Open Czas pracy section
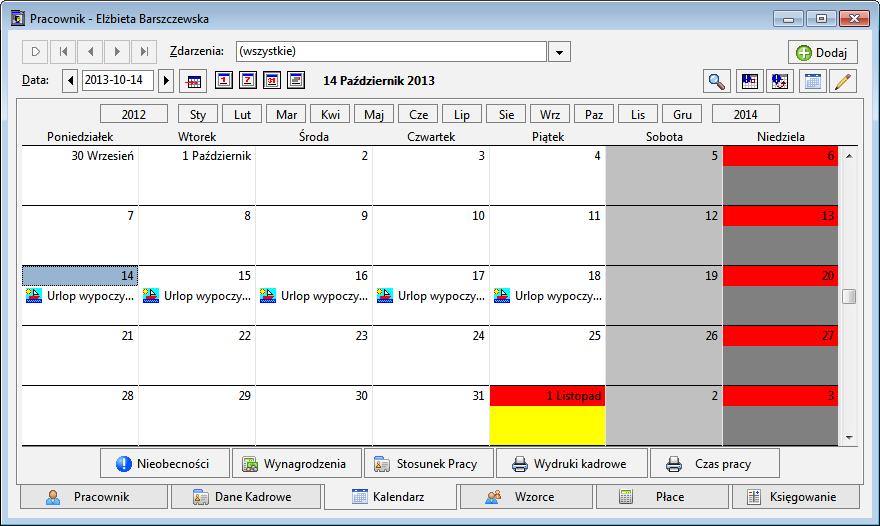This screenshot has width=880, height=526. coord(714,463)
